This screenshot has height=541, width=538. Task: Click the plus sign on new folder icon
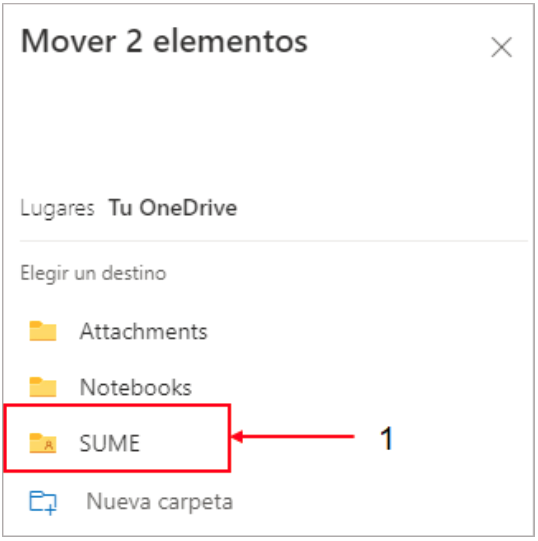[51, 509]
